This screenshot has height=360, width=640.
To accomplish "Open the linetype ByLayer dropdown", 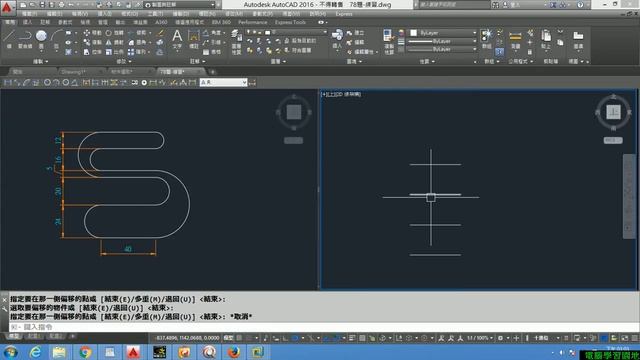I will [443, 49].
